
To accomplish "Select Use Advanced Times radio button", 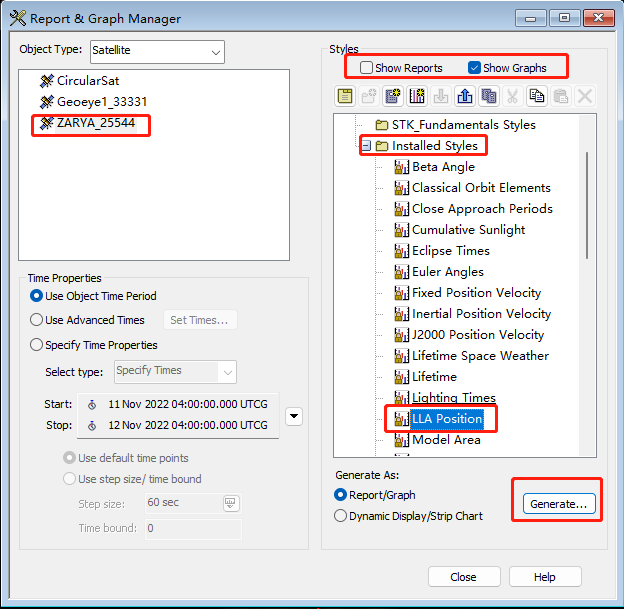I will 37,320.
